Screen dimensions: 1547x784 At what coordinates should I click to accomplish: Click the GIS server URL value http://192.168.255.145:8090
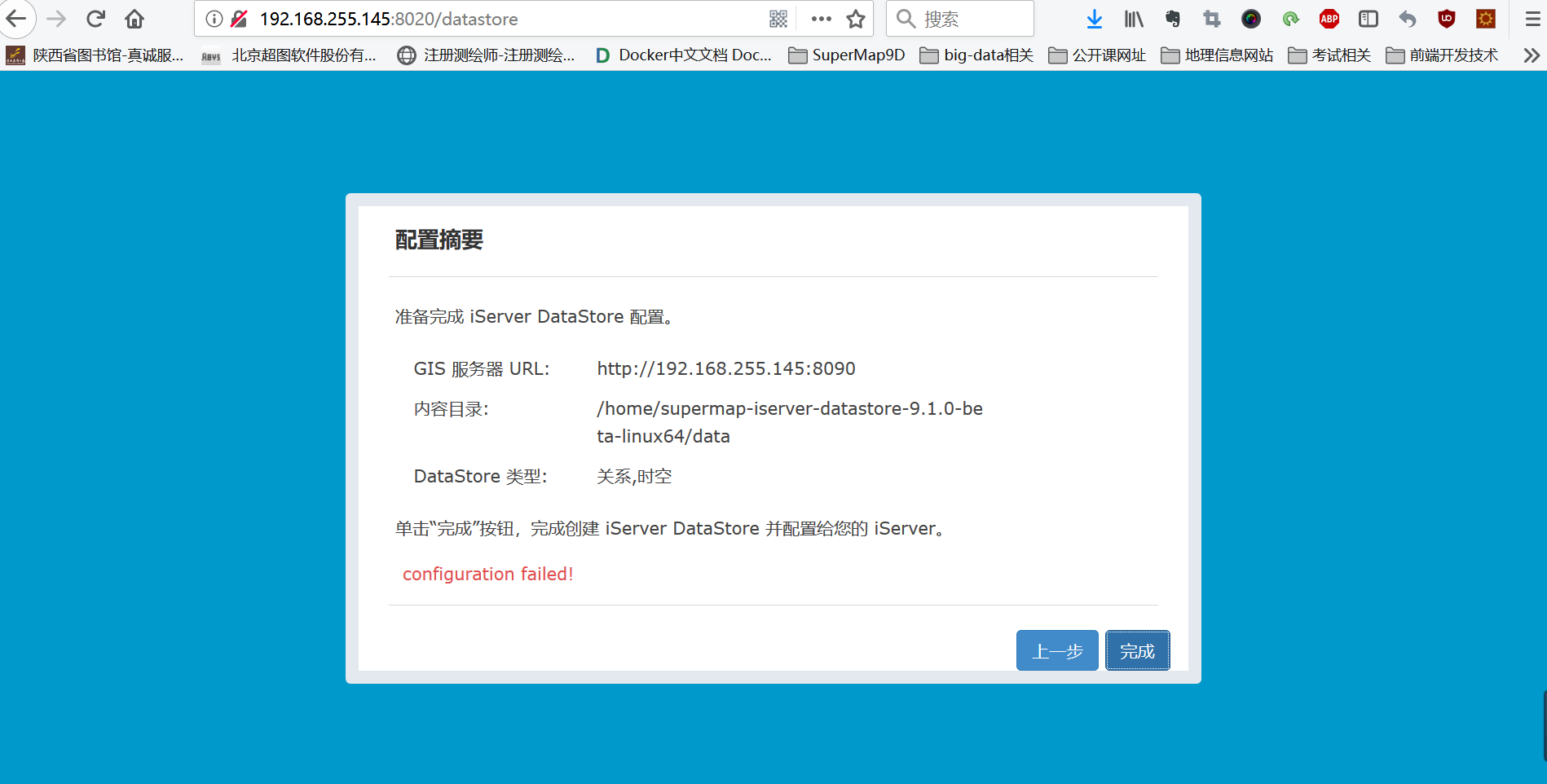point(726,368)
